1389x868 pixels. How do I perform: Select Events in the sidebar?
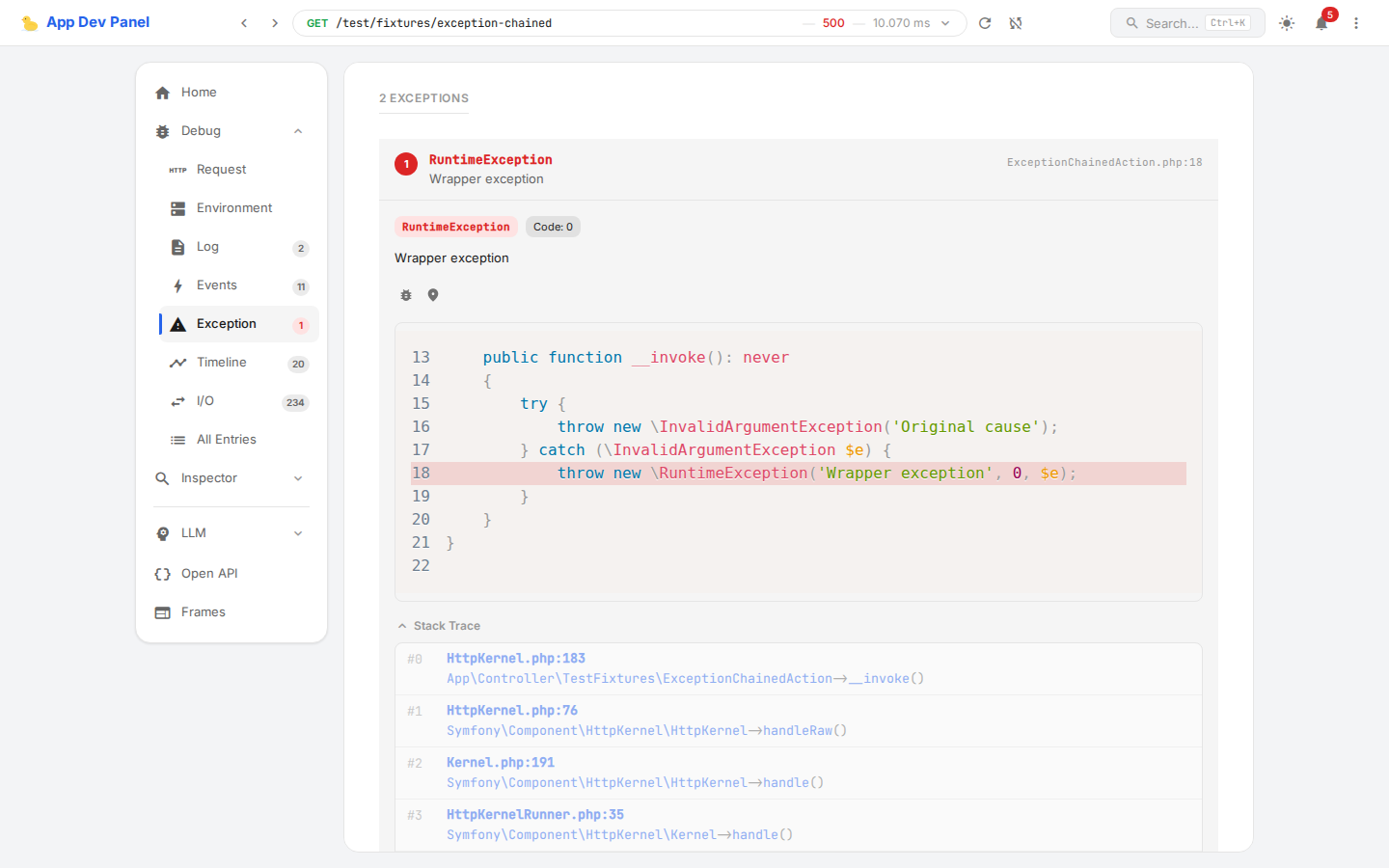pyautogui.click(x=217, y=285)
